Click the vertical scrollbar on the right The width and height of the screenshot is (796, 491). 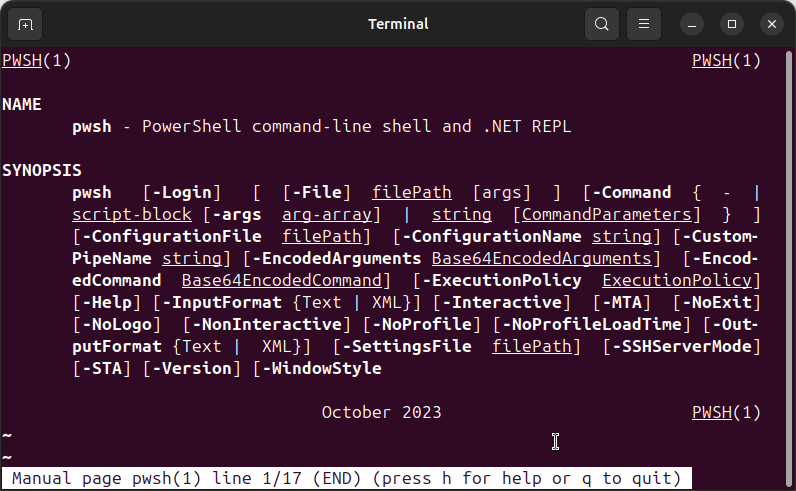[789, 269]
